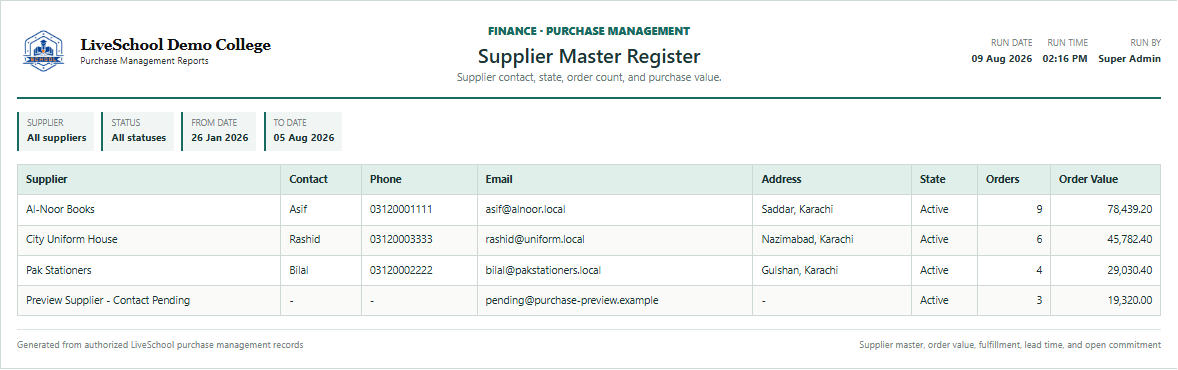Screen dimensions: 1178x370
Task: Click the run date value 09 Aug 2026
Action: tap(1002, 59)
